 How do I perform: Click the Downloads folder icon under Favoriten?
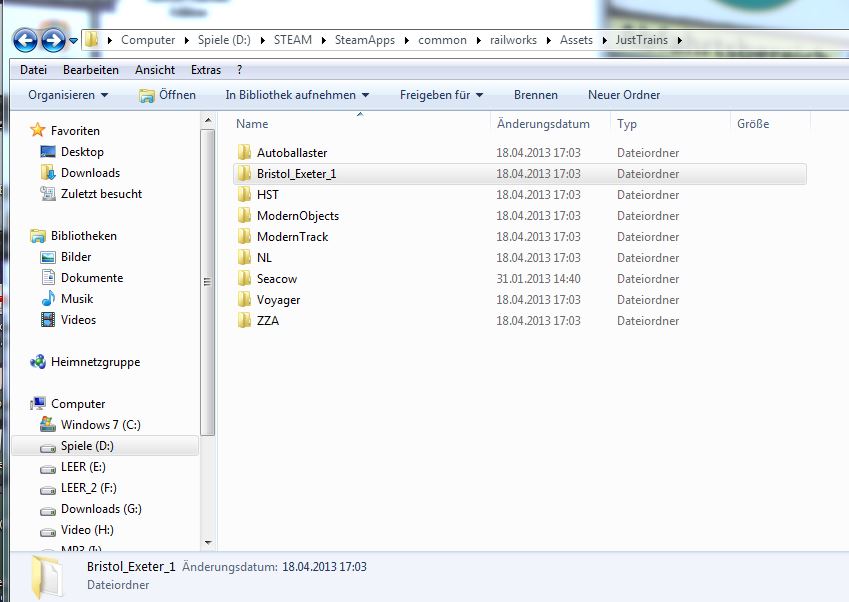(48, 172)
